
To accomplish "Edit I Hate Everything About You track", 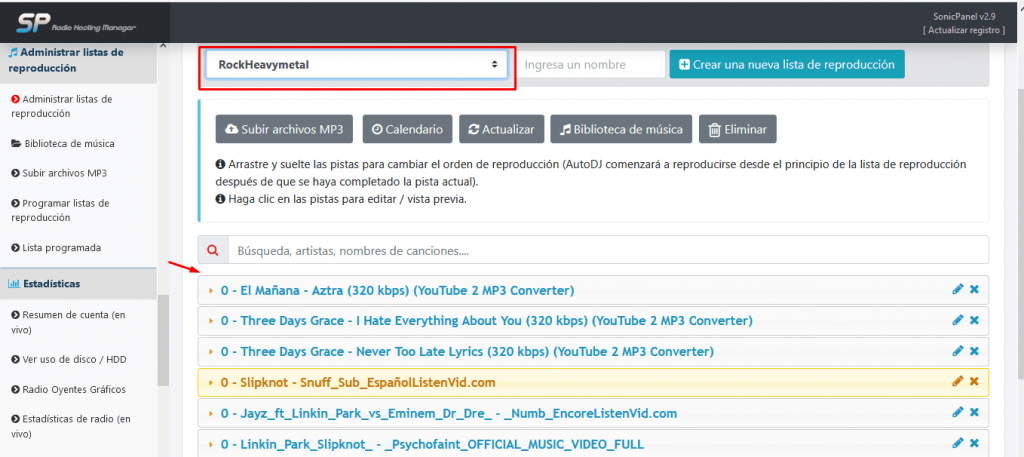I will pyautogui.click(x=958, y=320).
